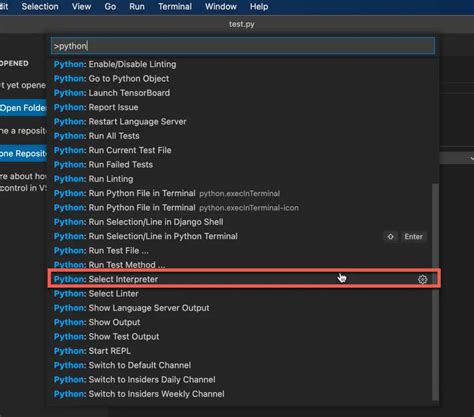Choose Python: Report Issue
This screenshot has height=417, width=474.
[243, 107]
